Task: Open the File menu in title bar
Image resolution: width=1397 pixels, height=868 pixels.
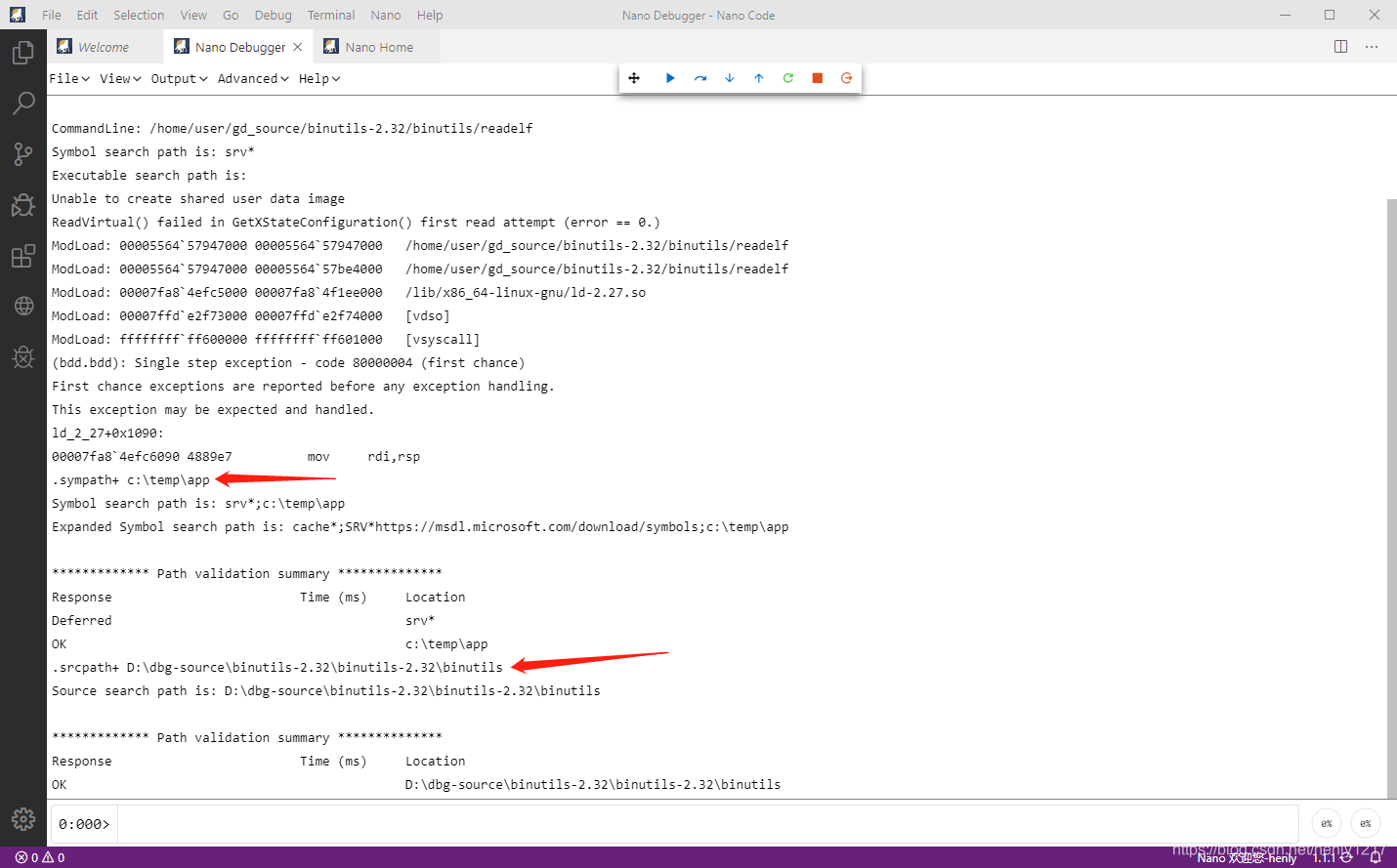Action: coord(52,15)
